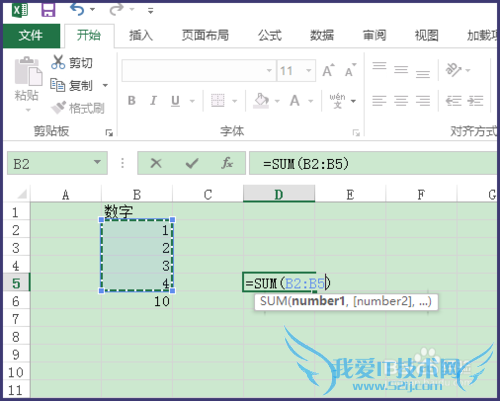Click the font color A icon
Screen dimensions: 500x401
[295, 101]
